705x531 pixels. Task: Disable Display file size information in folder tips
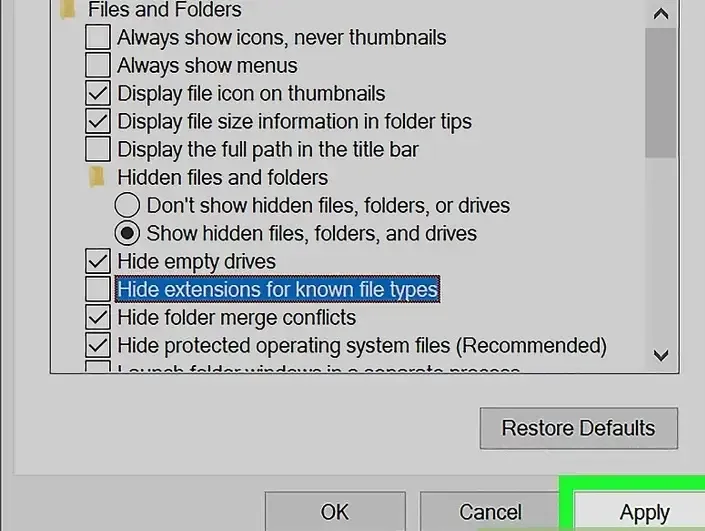pos(98,121)
